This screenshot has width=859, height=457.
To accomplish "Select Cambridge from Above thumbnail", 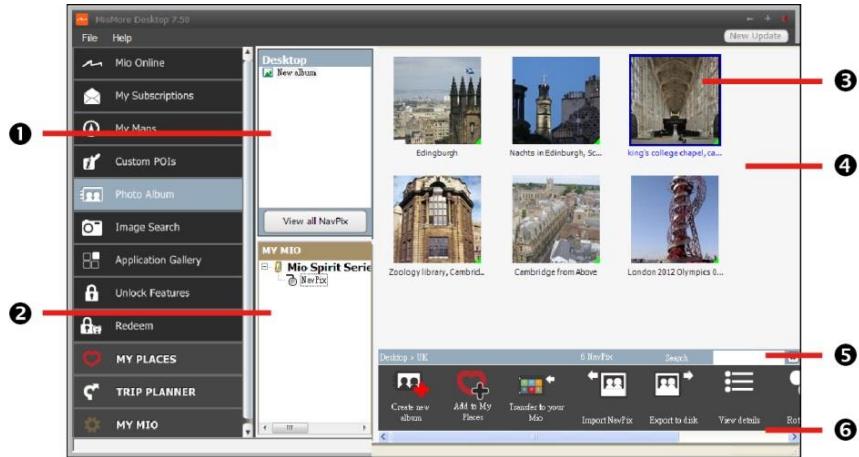I will point(556,219).
